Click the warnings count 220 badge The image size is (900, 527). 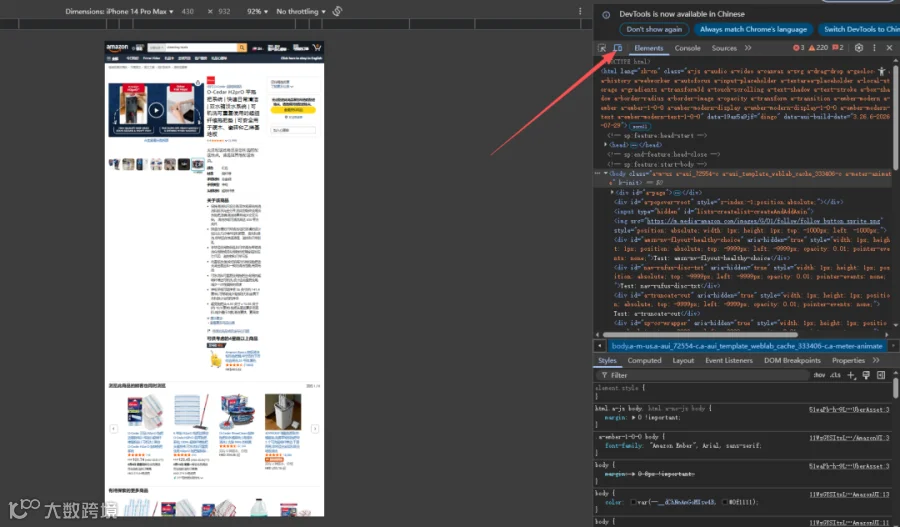[x=818, y=48]
